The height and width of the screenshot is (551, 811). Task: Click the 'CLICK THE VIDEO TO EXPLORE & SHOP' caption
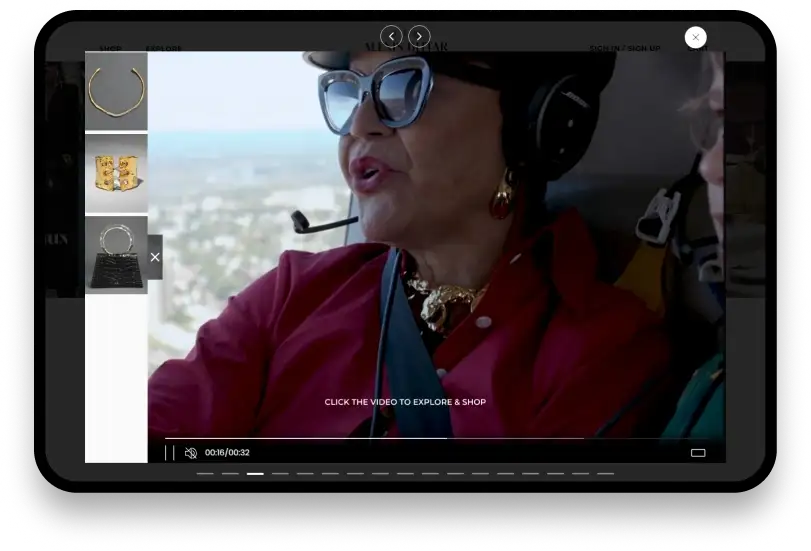(405, 402)
